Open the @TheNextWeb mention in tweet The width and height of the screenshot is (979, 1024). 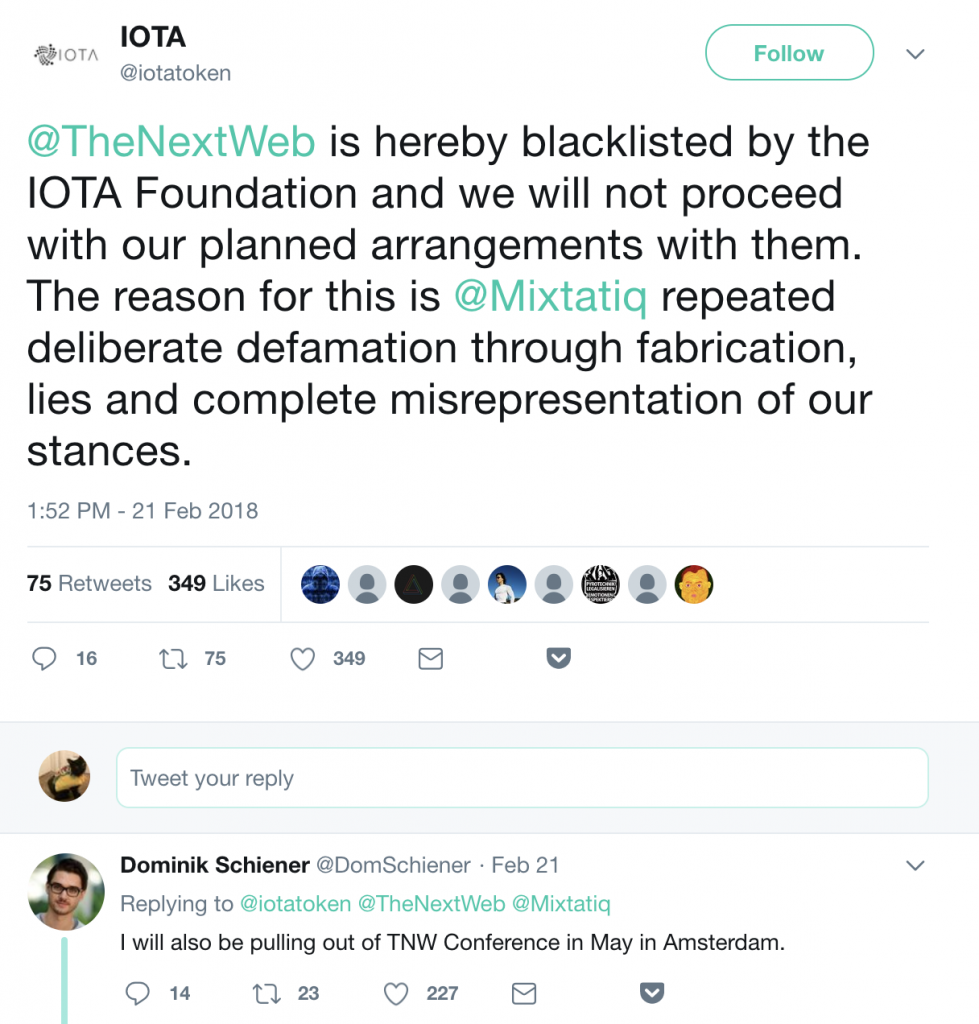[171, 143]
